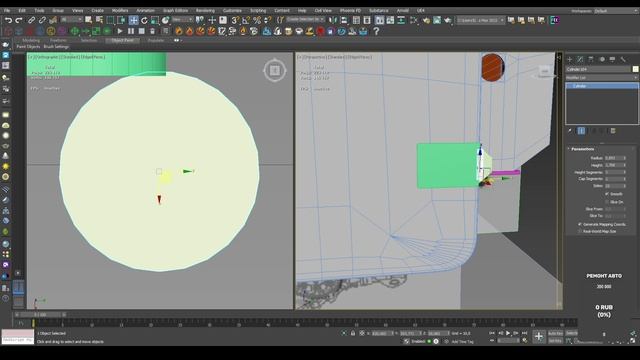The image size is (640, 360).
Task: Open the named selection sets dropdown
Action: tap(305, 20)
